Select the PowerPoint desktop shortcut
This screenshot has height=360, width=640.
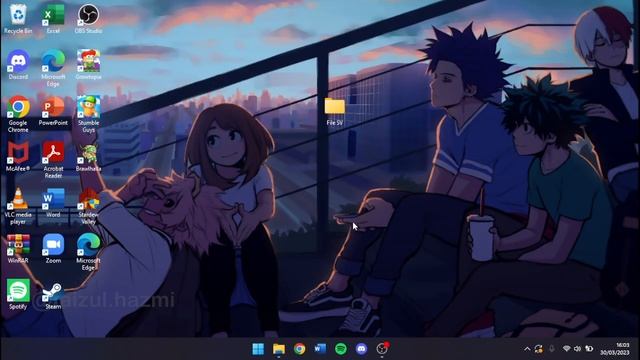pos(53,111)
